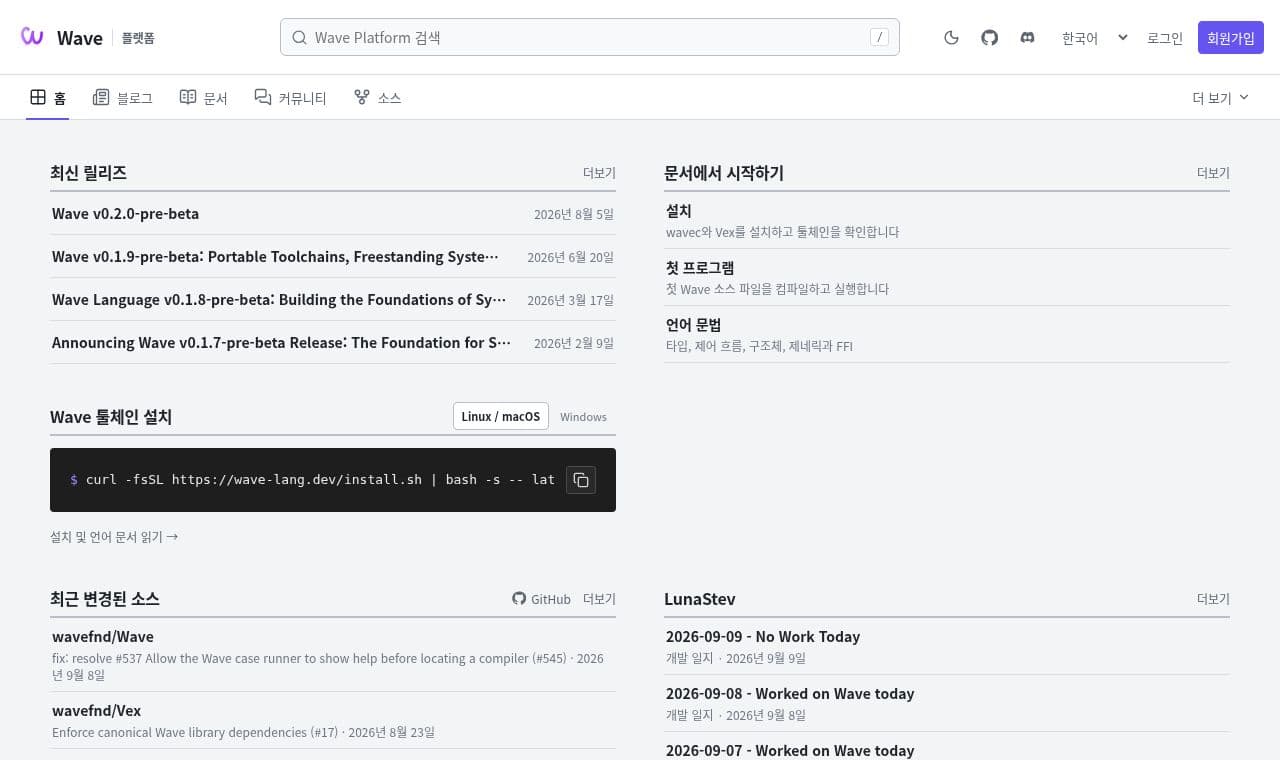Expand the 더 보기 navigation menu
The height and width of the screenshot is (760, 1280).
click(x=1221, y=98)
